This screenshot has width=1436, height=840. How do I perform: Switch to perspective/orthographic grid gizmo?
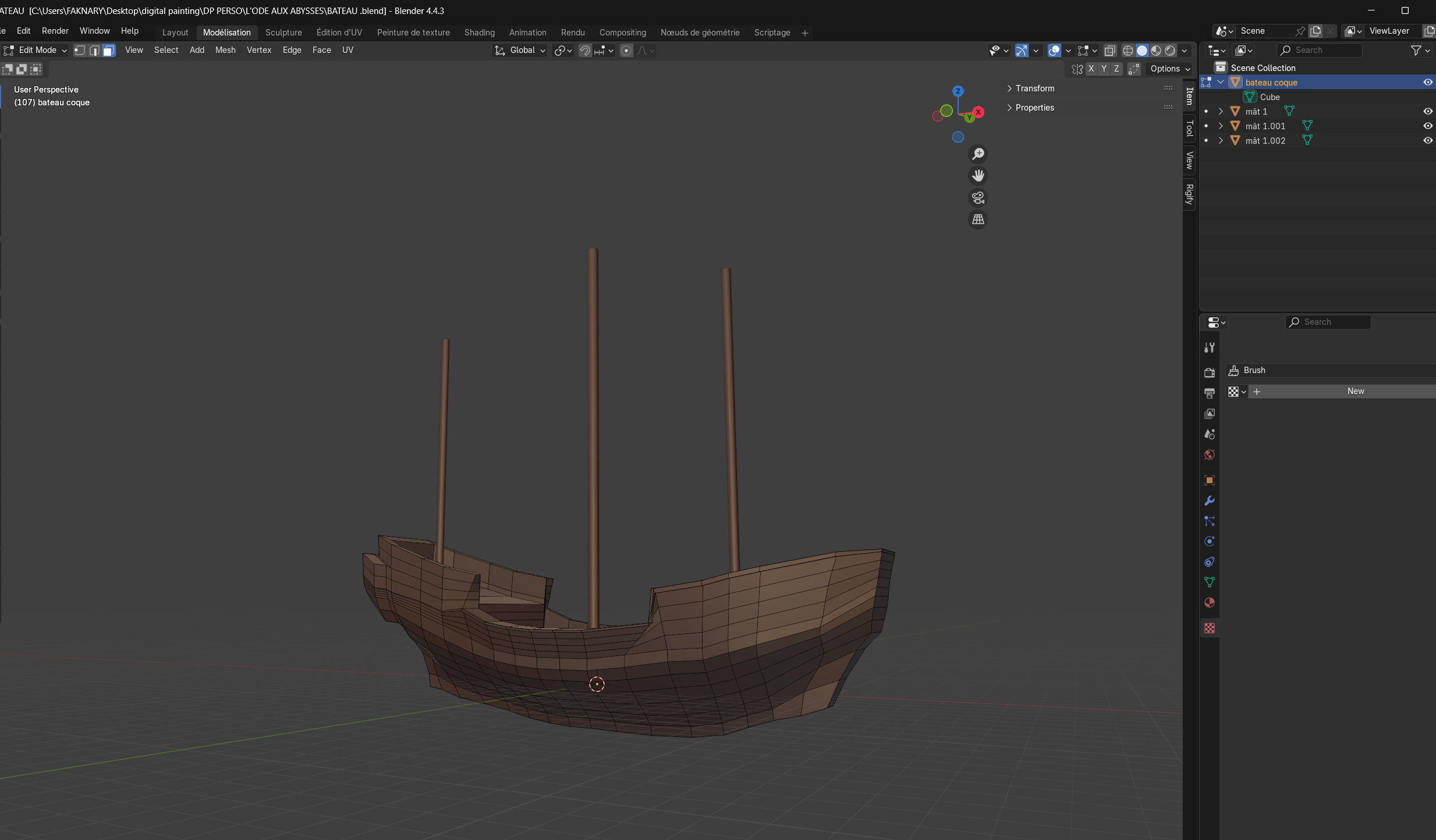978,219
